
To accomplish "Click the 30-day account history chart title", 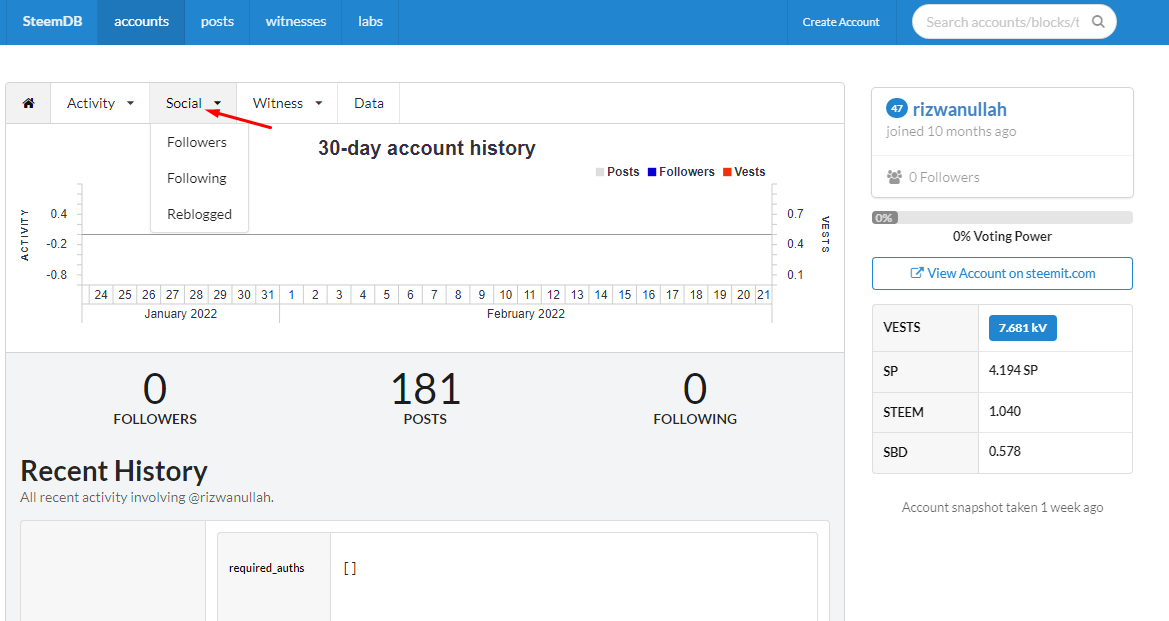I will 426,148.
